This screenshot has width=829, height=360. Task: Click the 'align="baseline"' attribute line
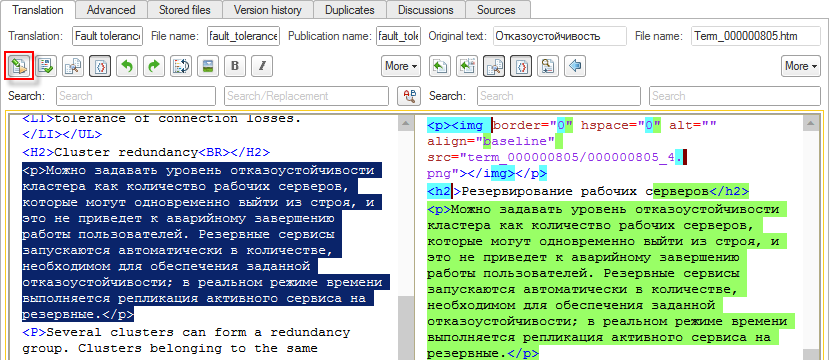coord(491,142)
